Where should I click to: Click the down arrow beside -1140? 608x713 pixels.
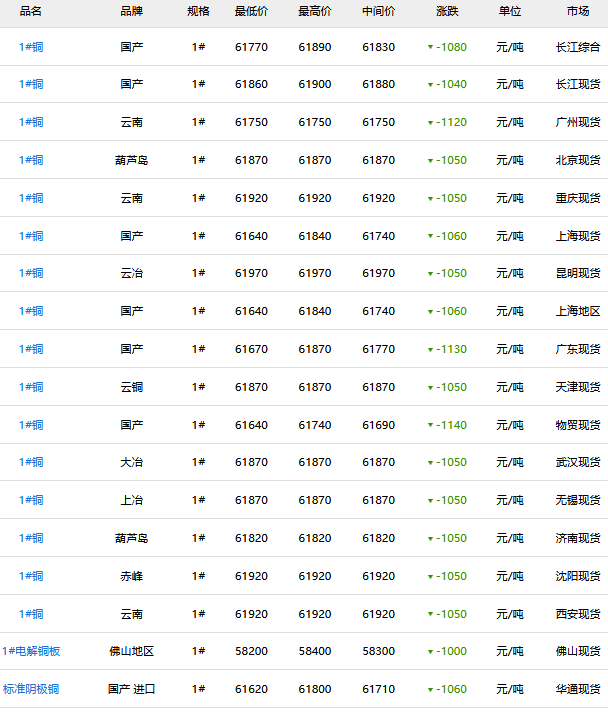coord(430,426)
